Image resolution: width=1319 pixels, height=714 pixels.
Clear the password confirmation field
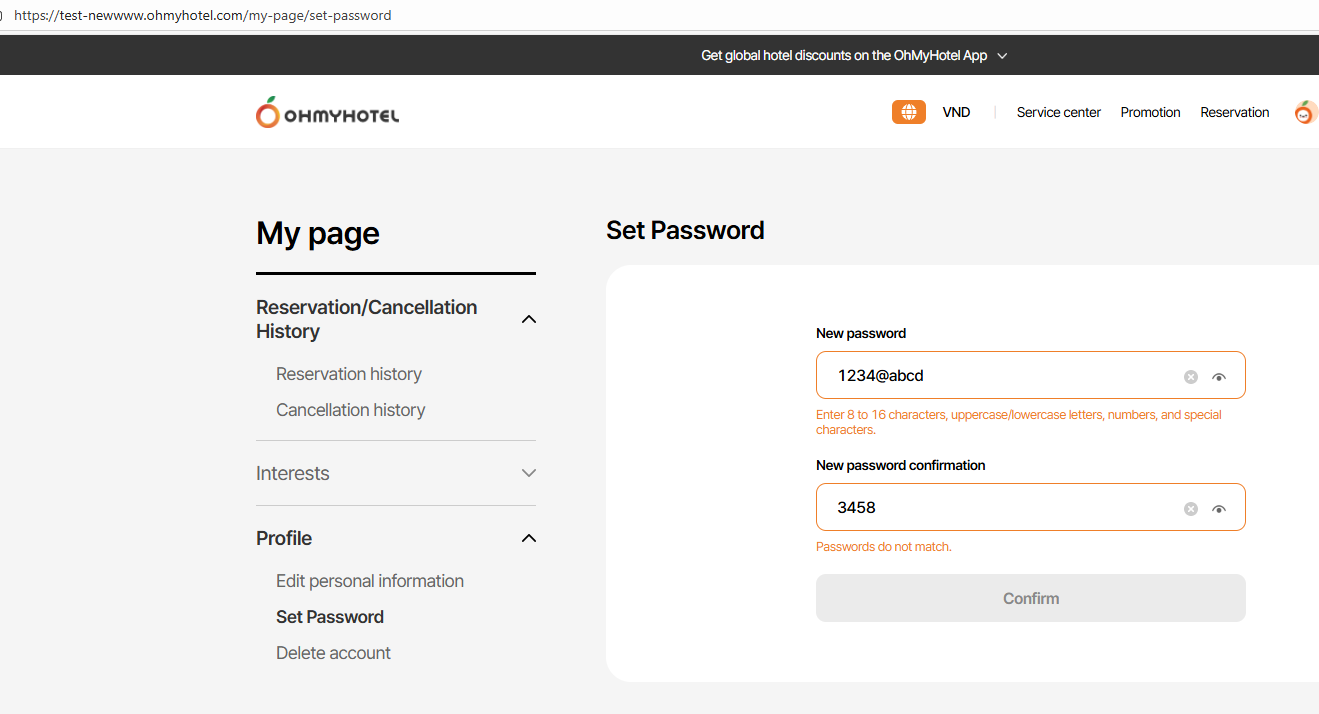1190,509
